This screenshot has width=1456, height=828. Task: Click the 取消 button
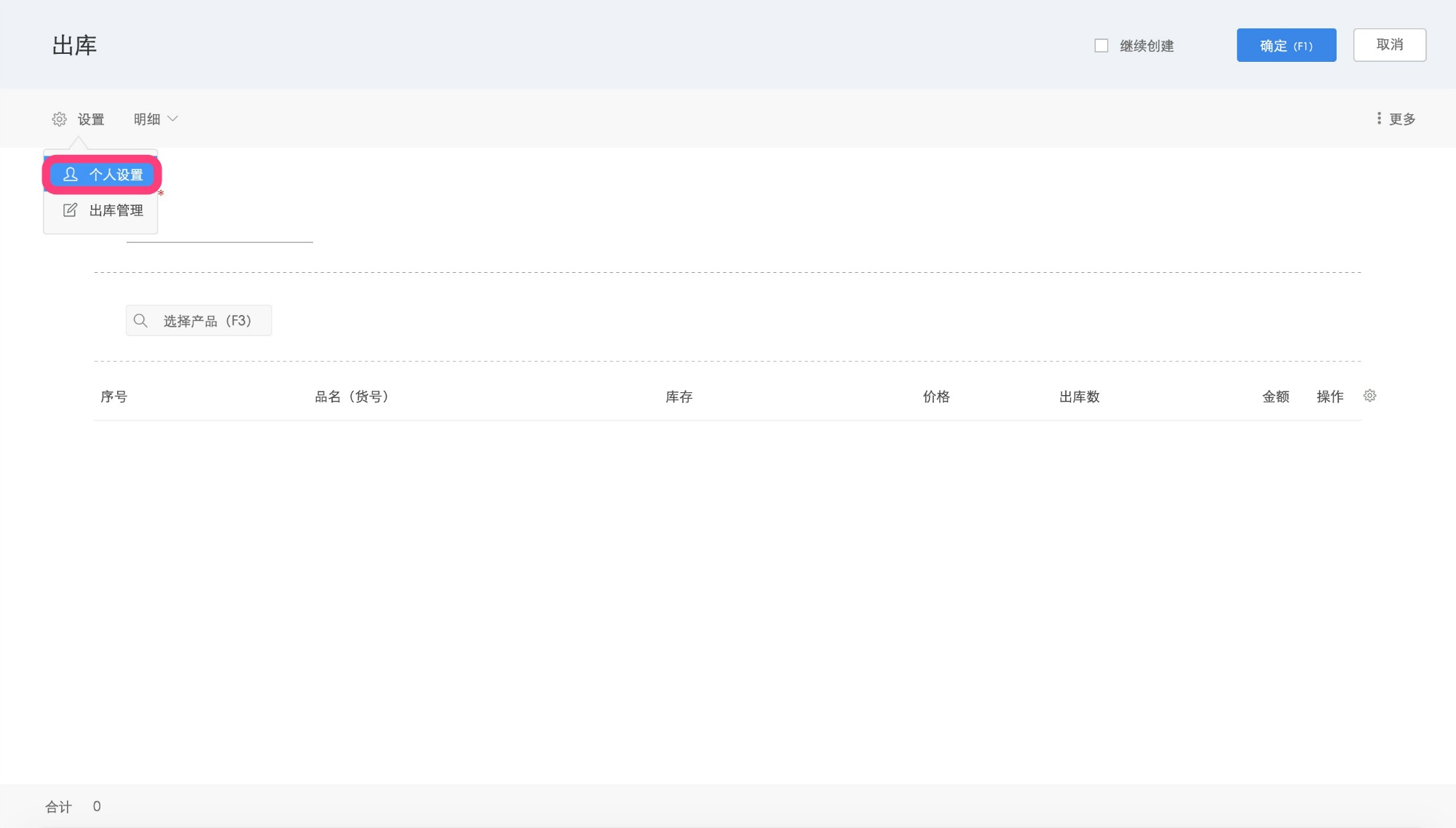point(1390,45)
